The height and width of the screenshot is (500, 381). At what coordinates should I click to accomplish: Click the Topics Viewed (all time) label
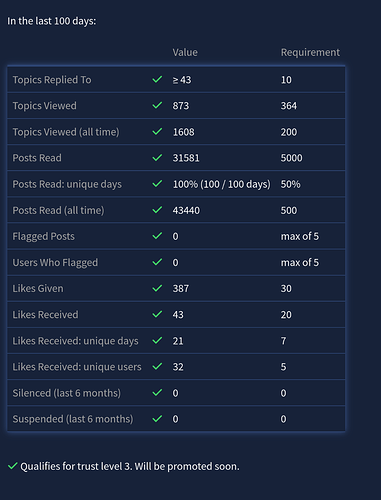[66, 132]
